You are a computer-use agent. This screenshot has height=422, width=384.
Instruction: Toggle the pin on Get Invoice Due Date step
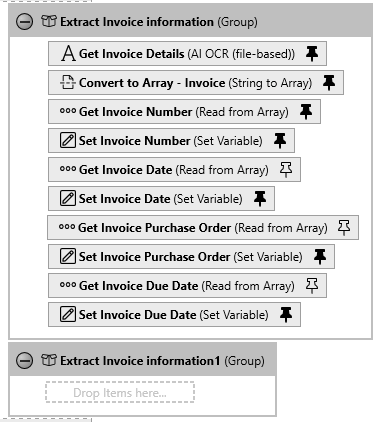pyautogui.click(x=312, y=285)
